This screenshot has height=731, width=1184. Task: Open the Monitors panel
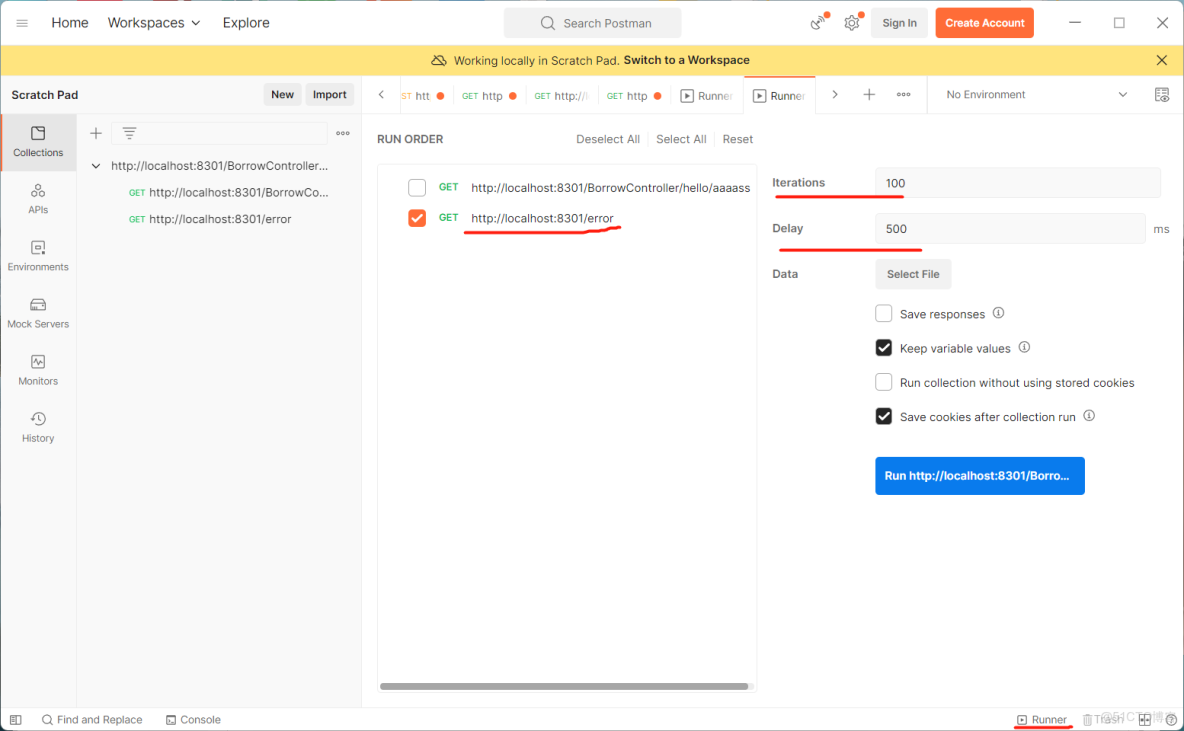[38, 368]
